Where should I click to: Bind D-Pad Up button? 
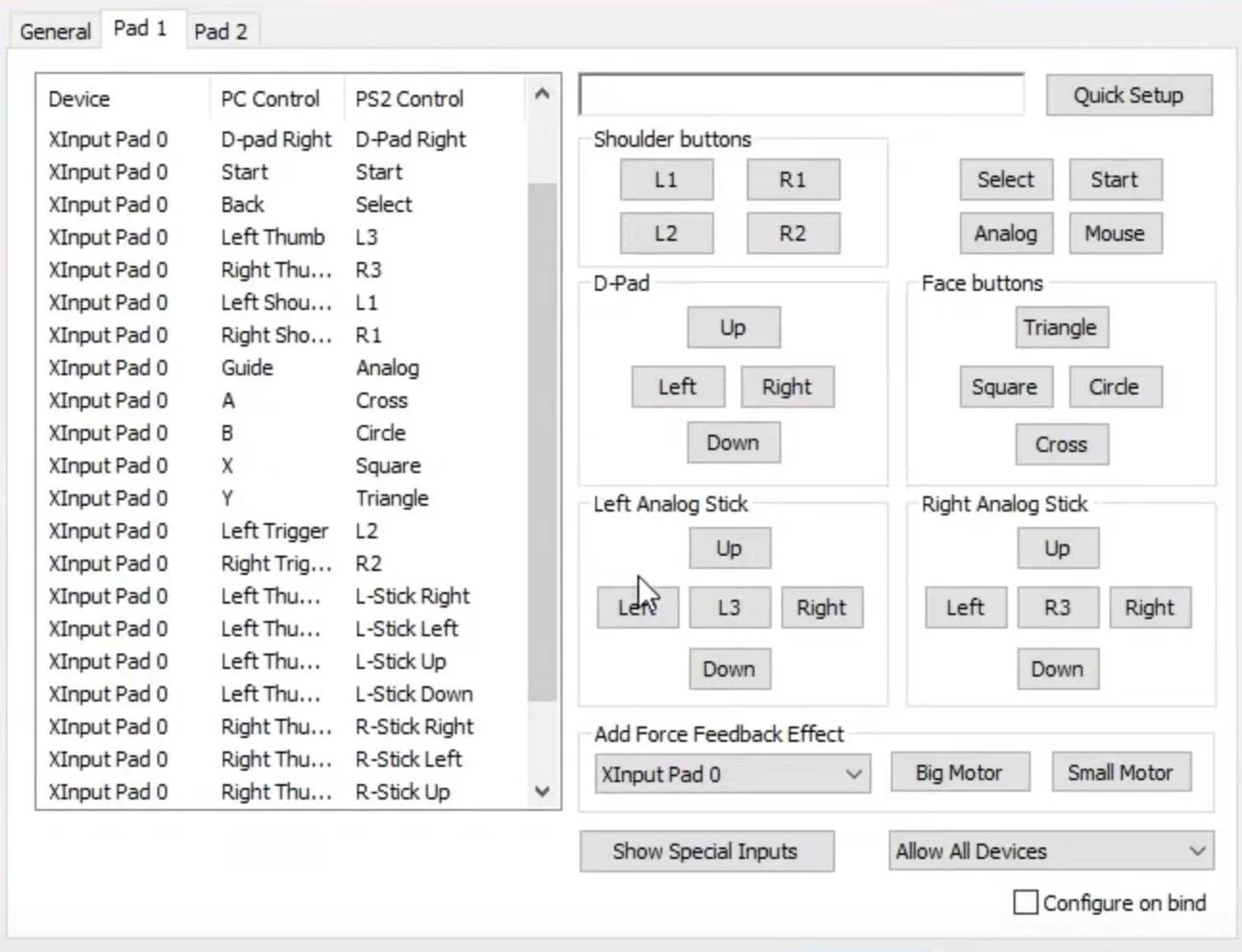click(733, 327)
